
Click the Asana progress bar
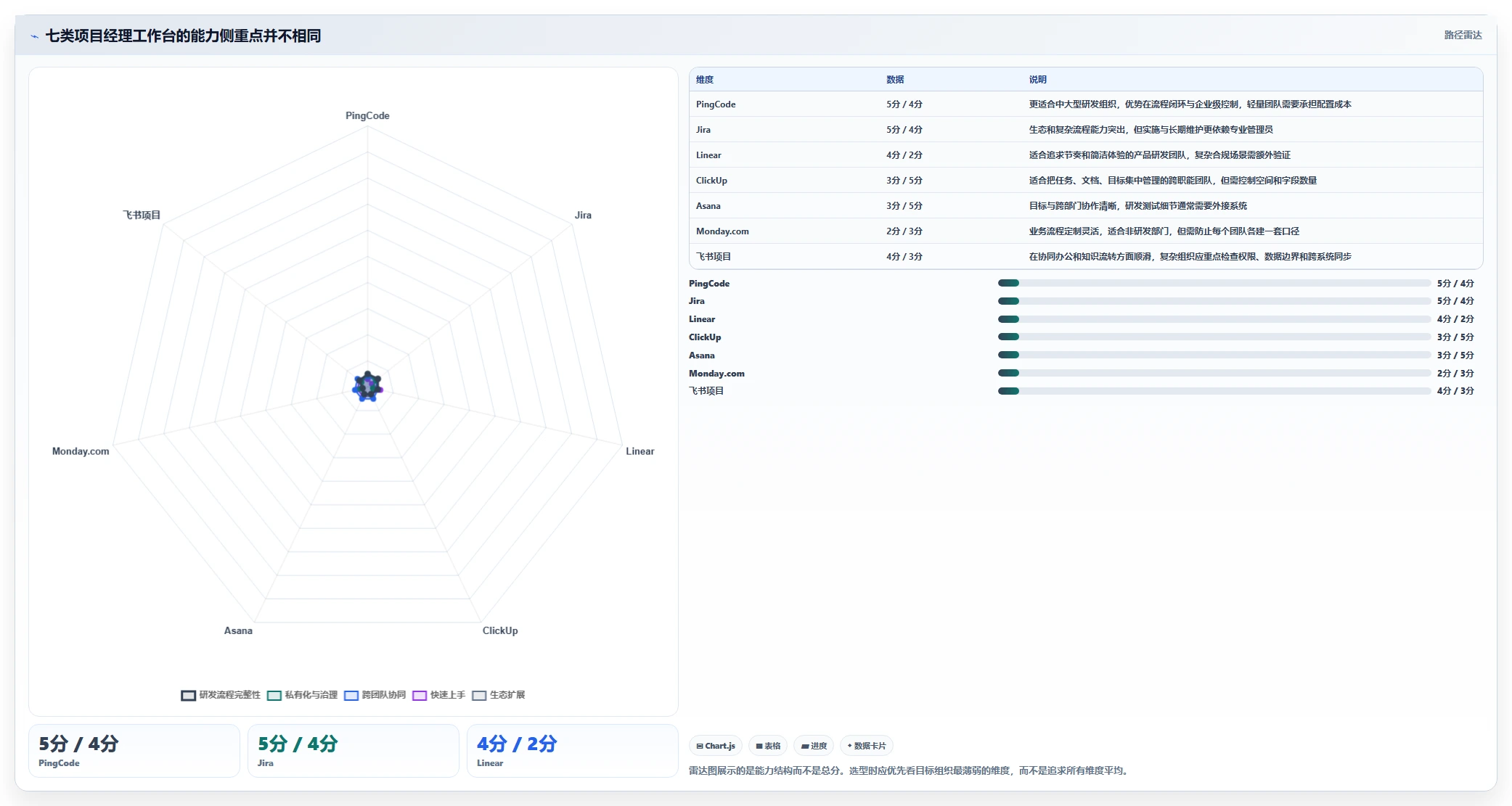[x=1214, y=355]
